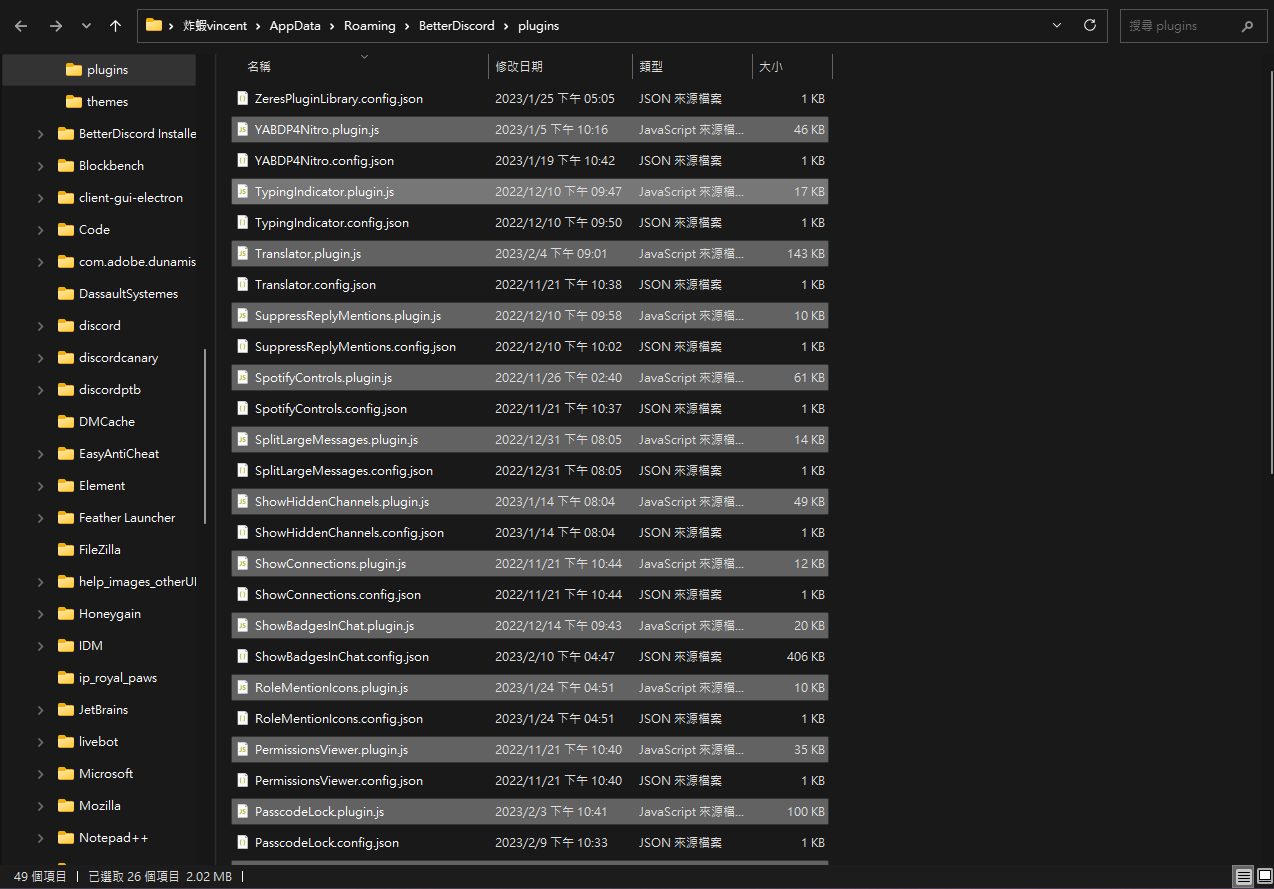
Task: Select the Translator.plugin.js file
Action: pyautogui.click(x=307, y=253)
